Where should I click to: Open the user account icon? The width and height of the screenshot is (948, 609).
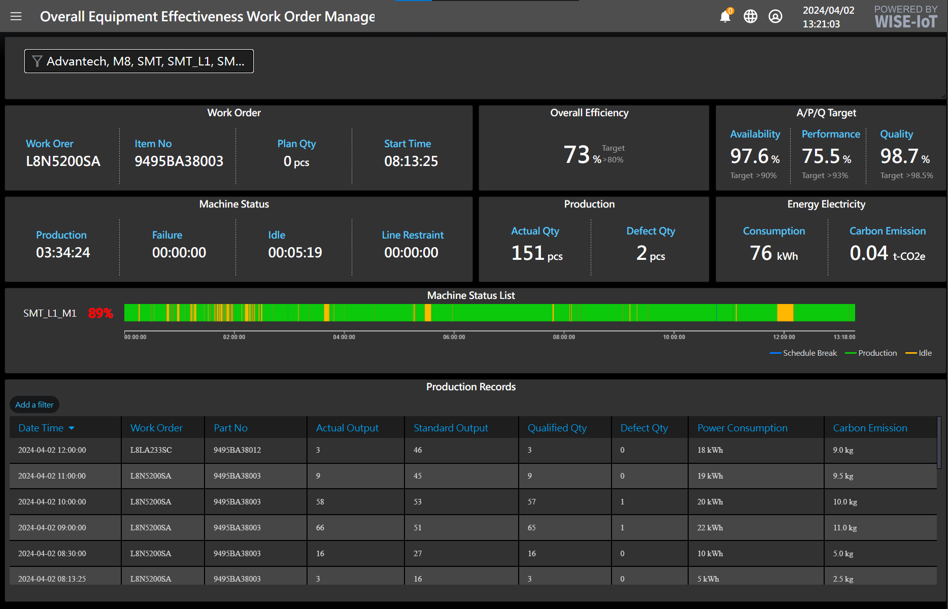pyautogui.click(x=775, y=16)
